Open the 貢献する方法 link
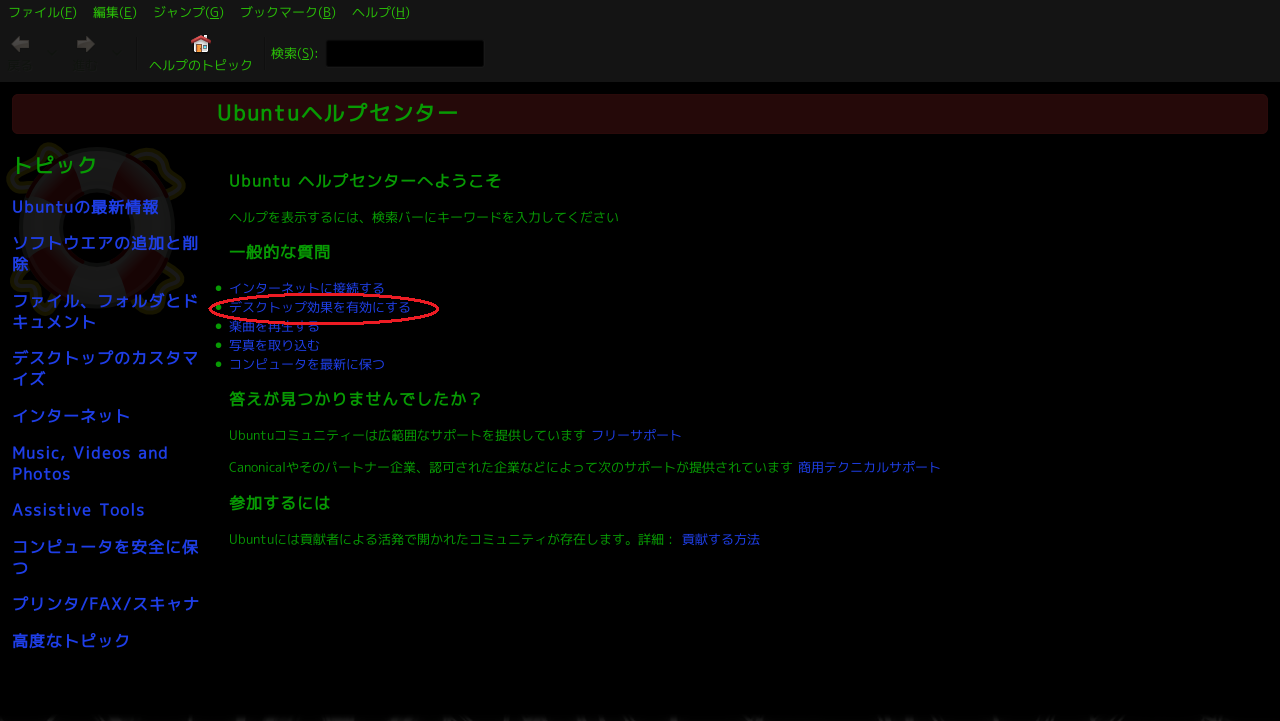The width and height of the screenshot is (1280, 721). tap(720, 539)
